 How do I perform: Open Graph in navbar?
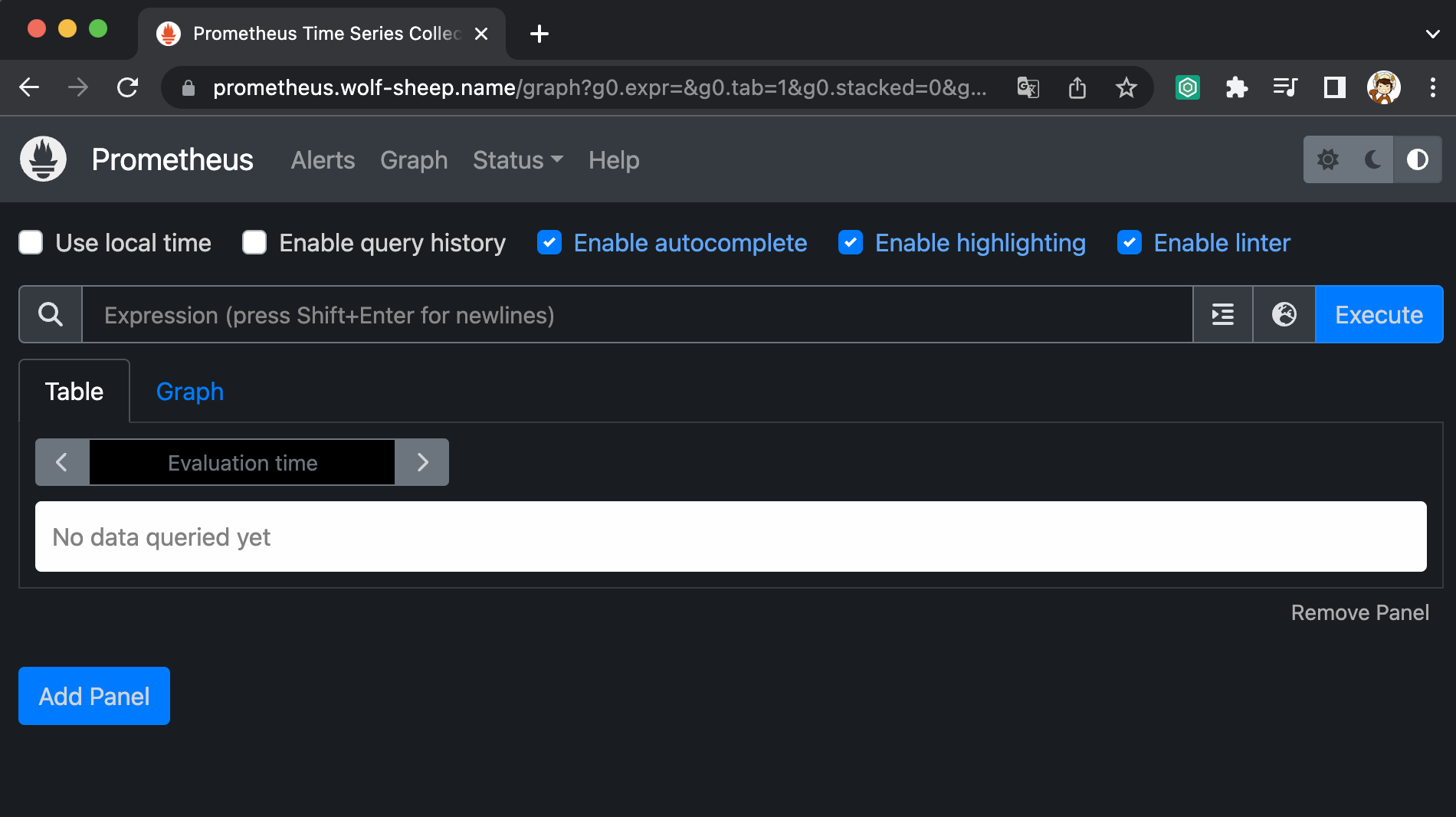pyautogui.click(x=414, y=160)
